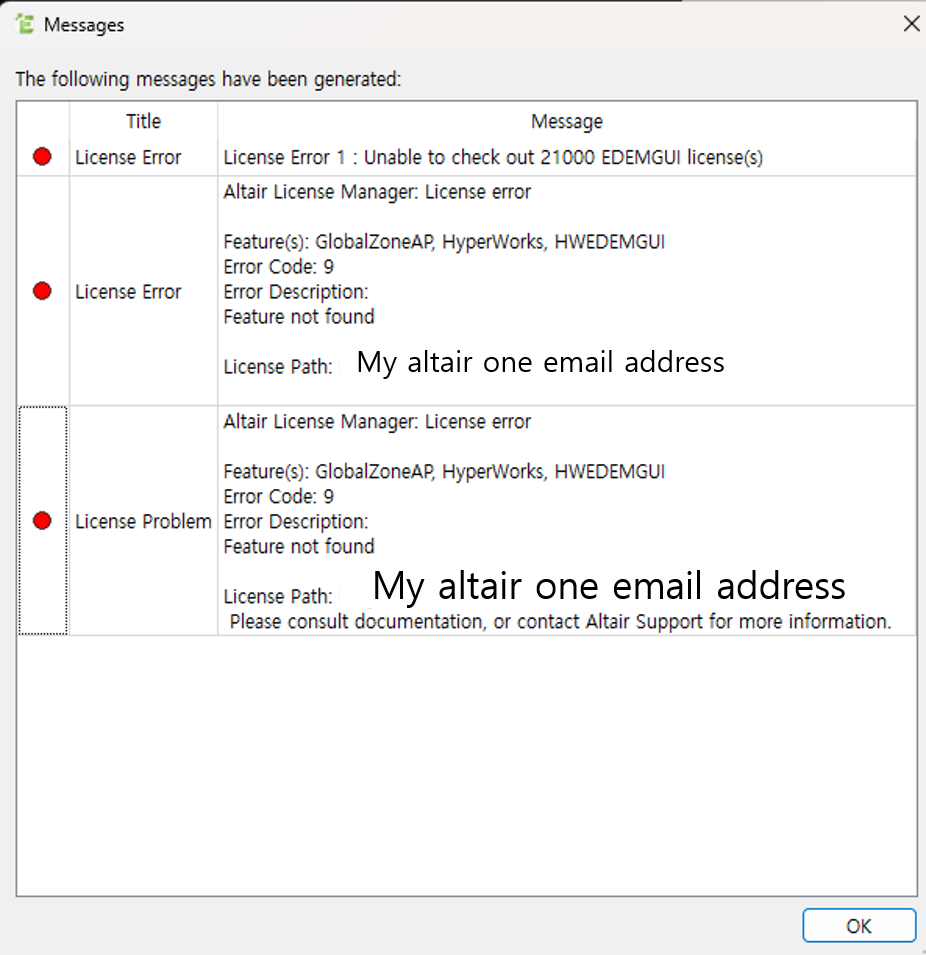Select the Message column header
The width and height of the screenshot is (926, 955).
coord(567,121)
